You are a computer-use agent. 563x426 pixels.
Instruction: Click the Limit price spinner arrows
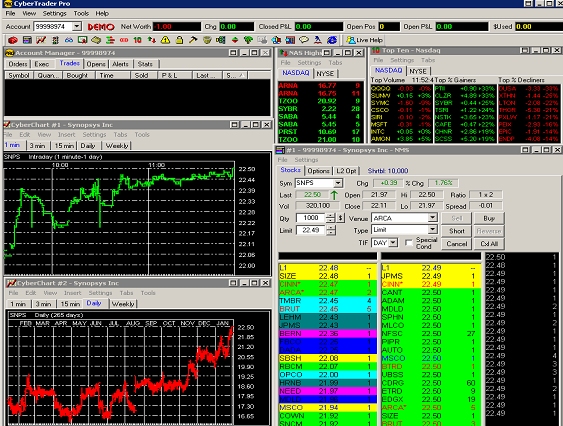coord(331,230)
